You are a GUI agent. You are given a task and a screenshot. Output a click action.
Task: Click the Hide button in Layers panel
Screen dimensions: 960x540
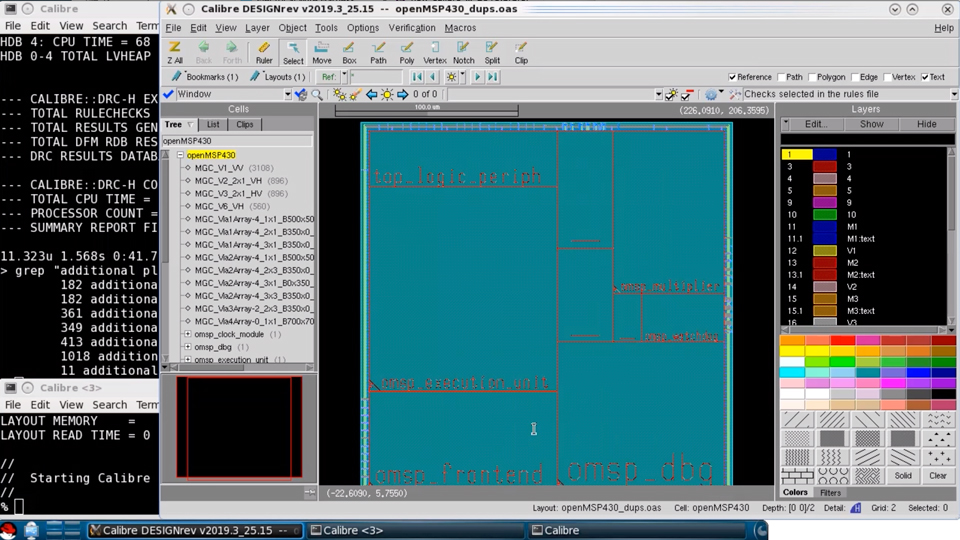point(926,124)
